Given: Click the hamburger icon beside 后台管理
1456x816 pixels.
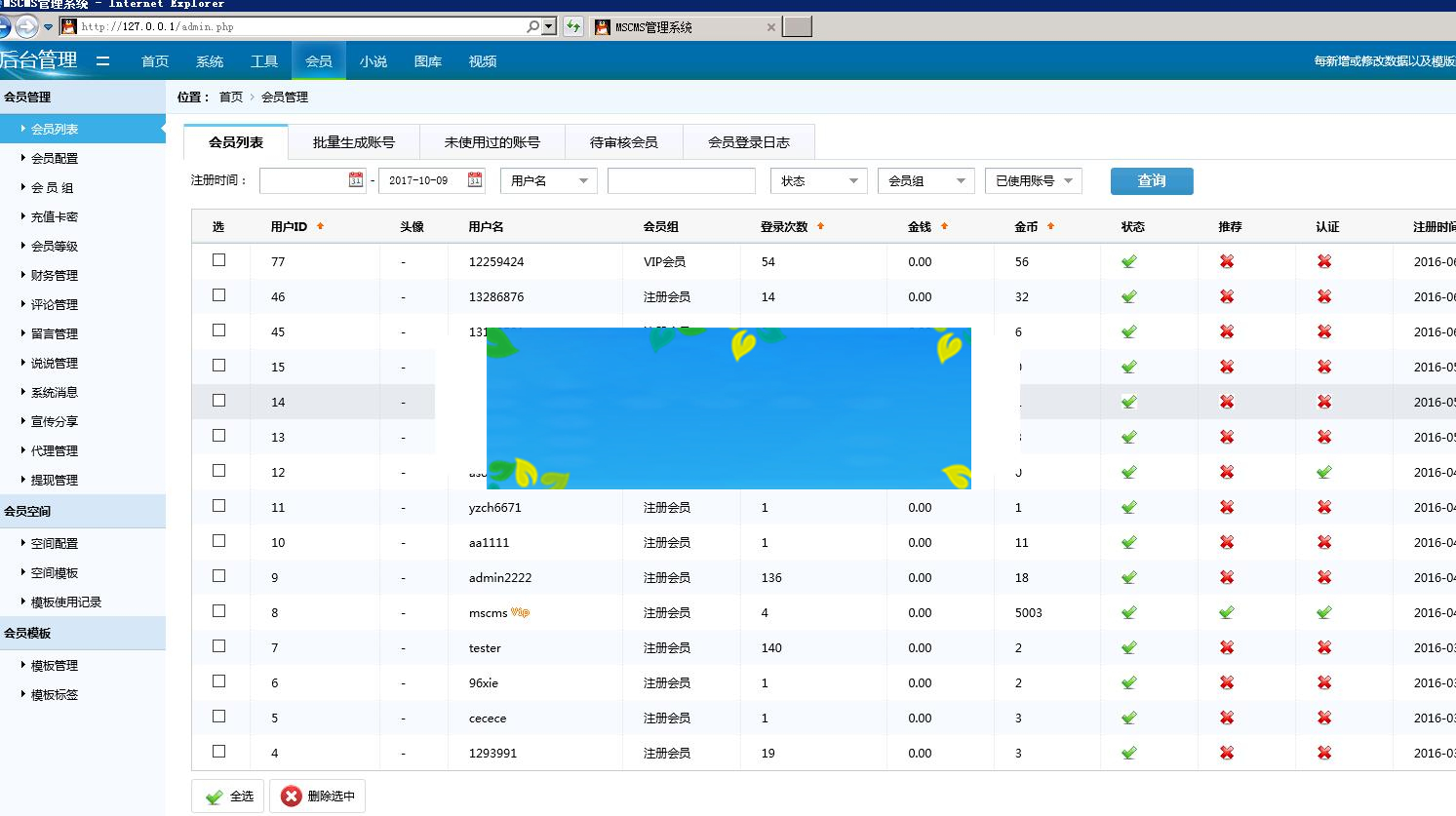Looking at the screenshot, I should click(x=103, y=59).
